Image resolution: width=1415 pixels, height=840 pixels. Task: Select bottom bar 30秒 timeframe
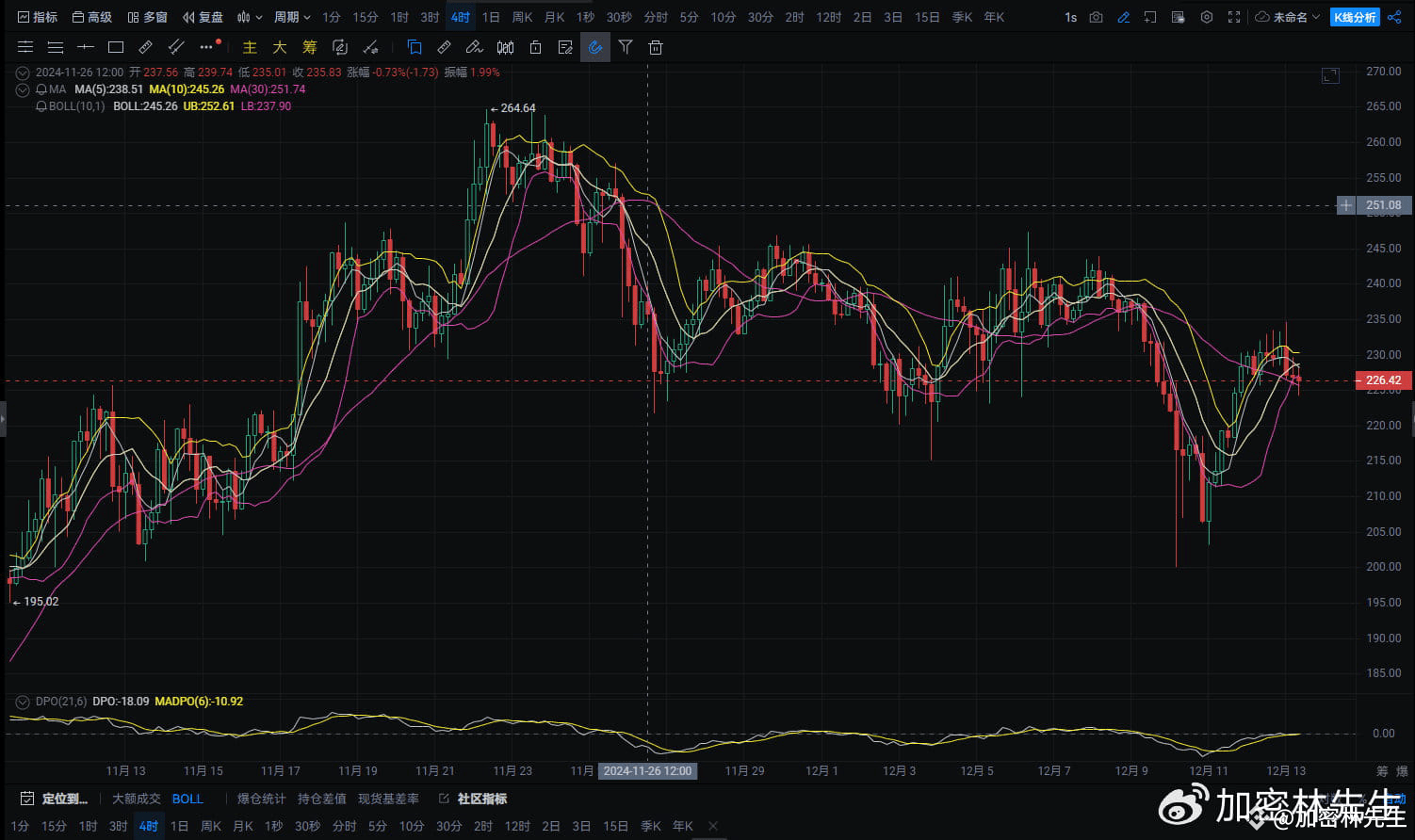[x=307, y=826]
